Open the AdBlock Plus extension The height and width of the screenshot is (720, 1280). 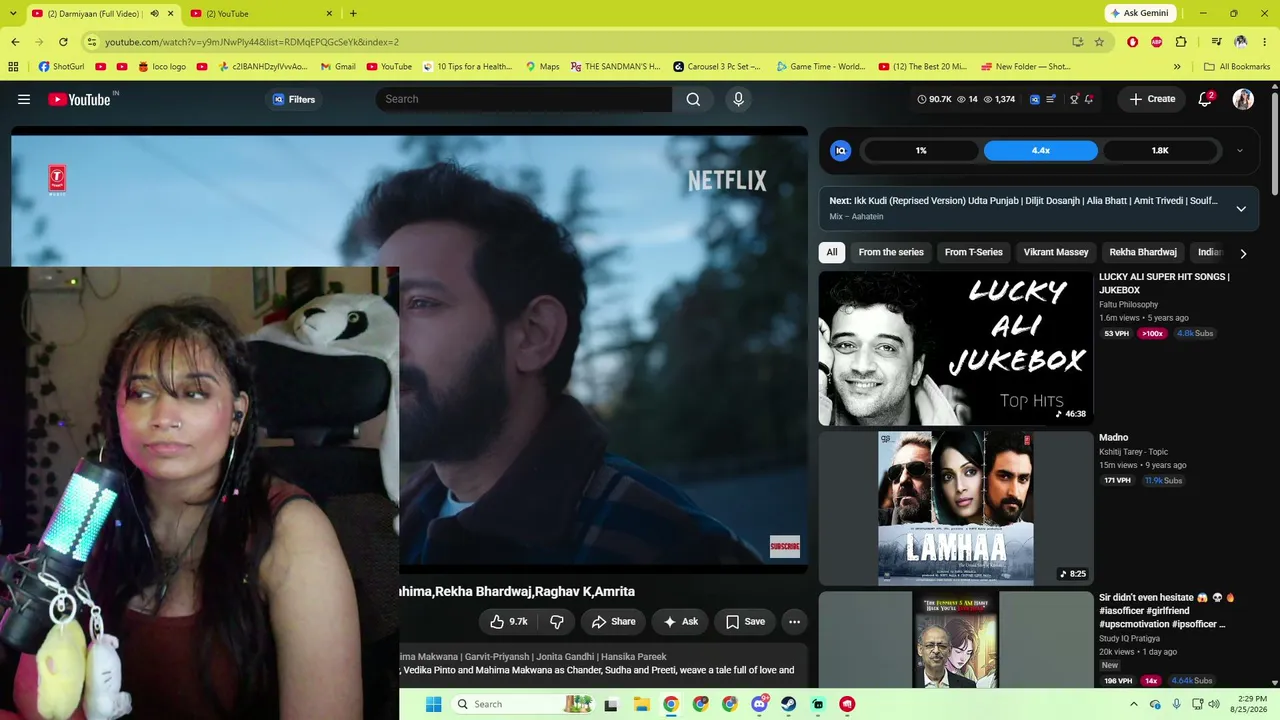1156,42
